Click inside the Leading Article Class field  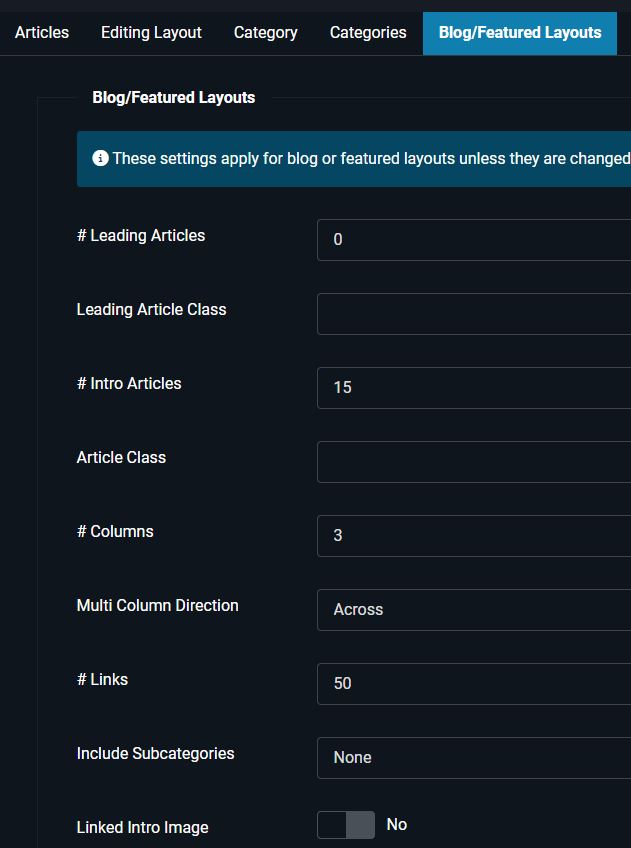[472, 313]
